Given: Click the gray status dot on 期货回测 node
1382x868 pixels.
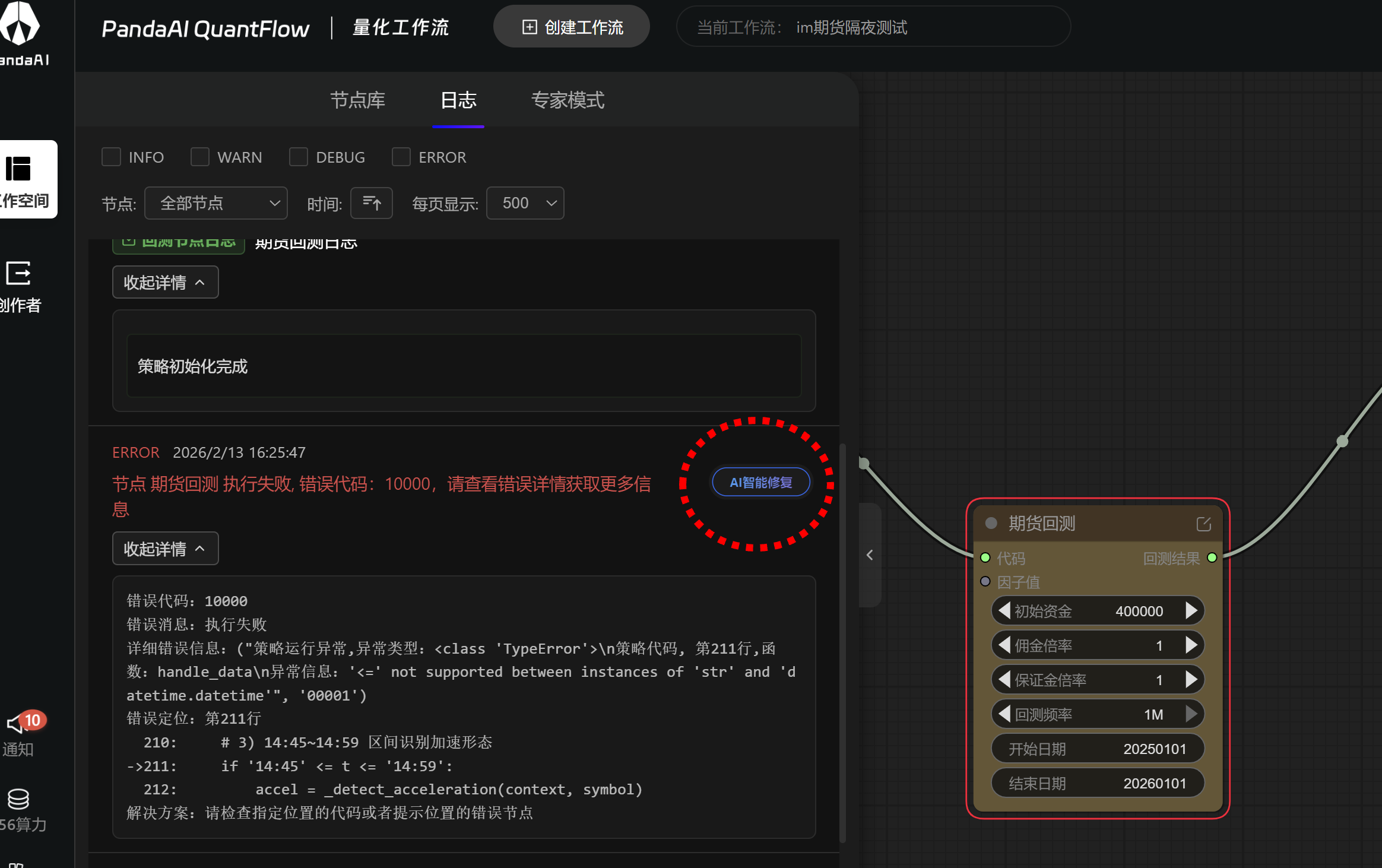Looking at the screenshot, I should click(991, 523).
